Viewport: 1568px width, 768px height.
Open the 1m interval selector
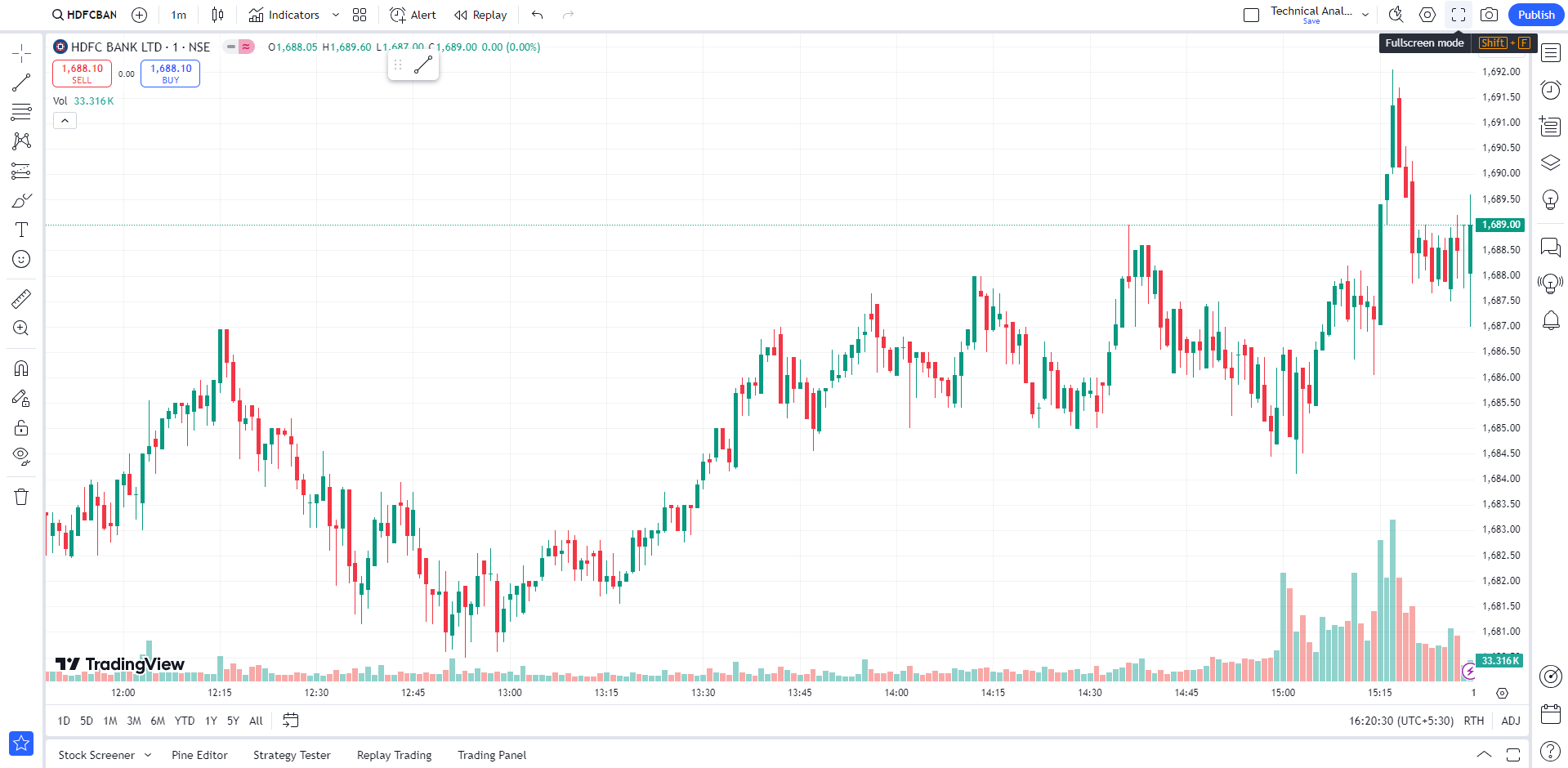click(178, 15)
